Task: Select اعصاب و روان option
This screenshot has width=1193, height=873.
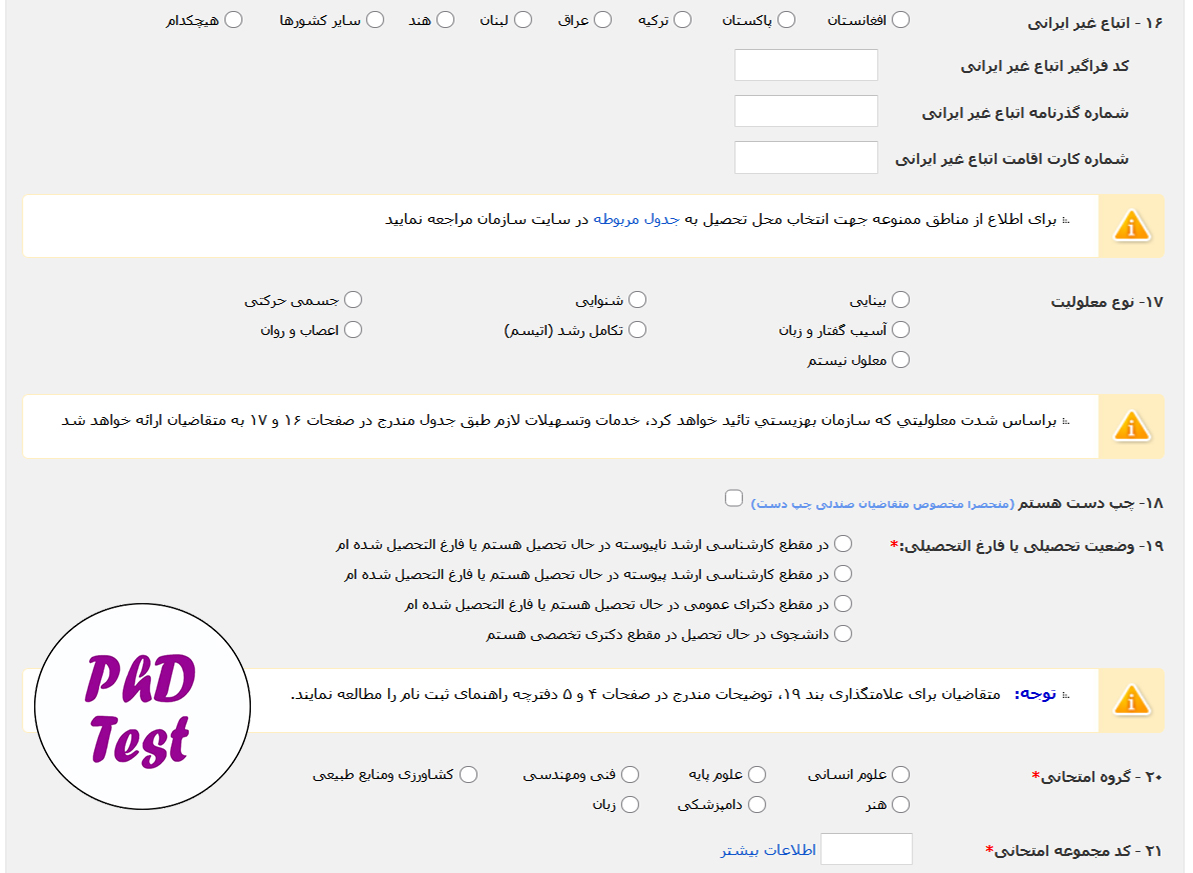Action: coord(353,330)
